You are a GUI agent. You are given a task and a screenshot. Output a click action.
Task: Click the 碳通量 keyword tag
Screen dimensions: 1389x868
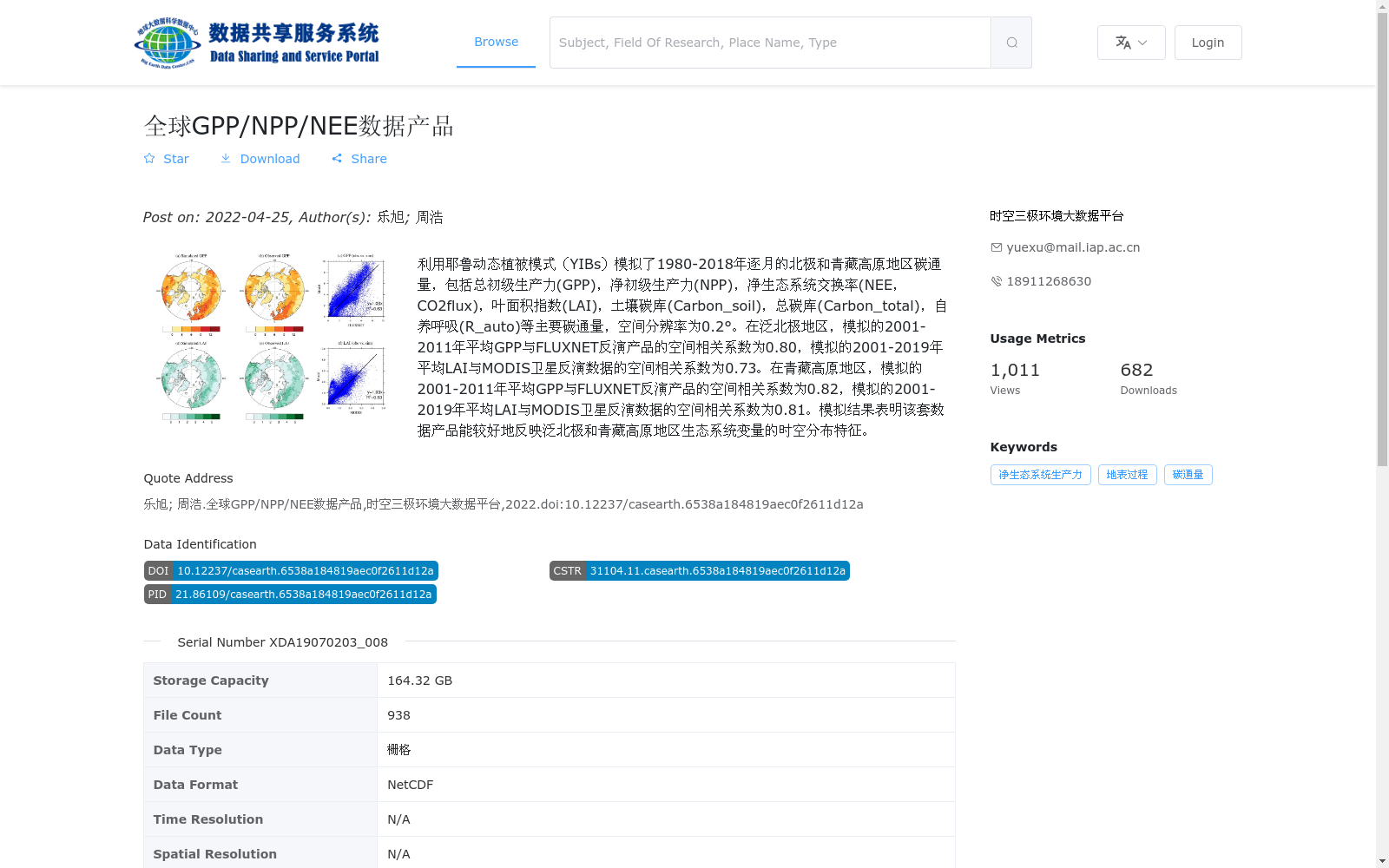[x=1188, y=475]
